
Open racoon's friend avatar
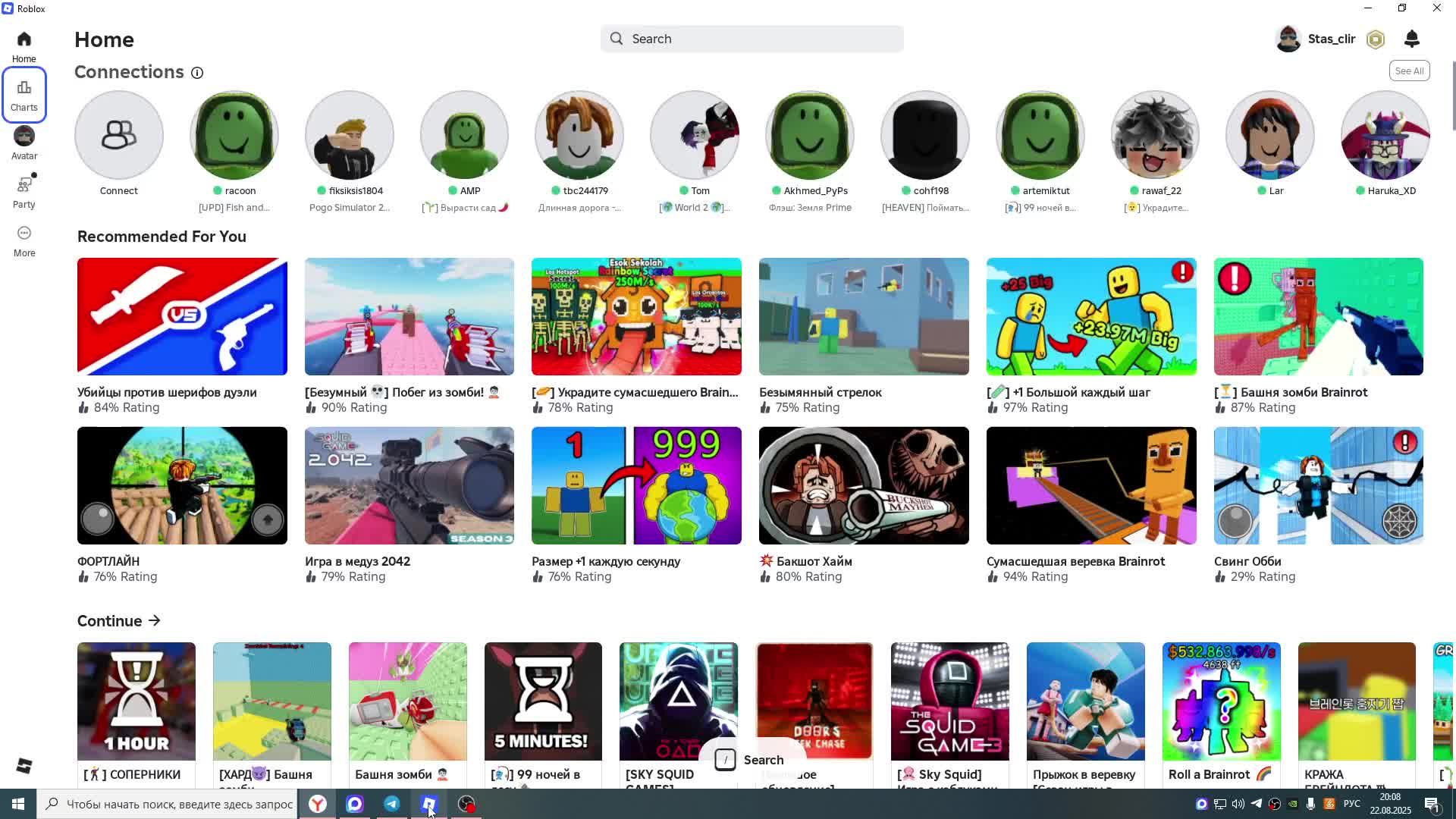tap(234, 135)
